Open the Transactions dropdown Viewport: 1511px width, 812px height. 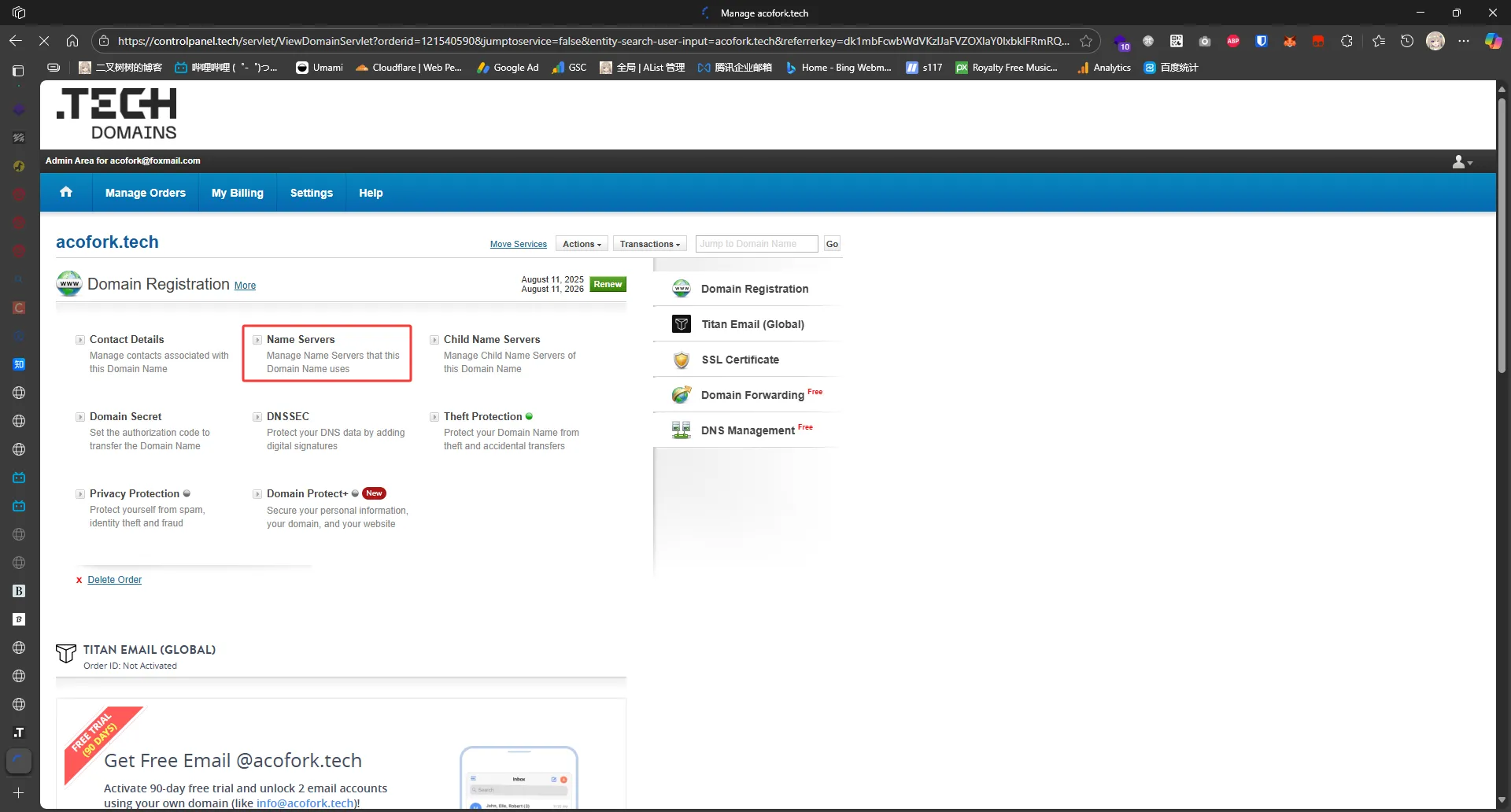649,244
